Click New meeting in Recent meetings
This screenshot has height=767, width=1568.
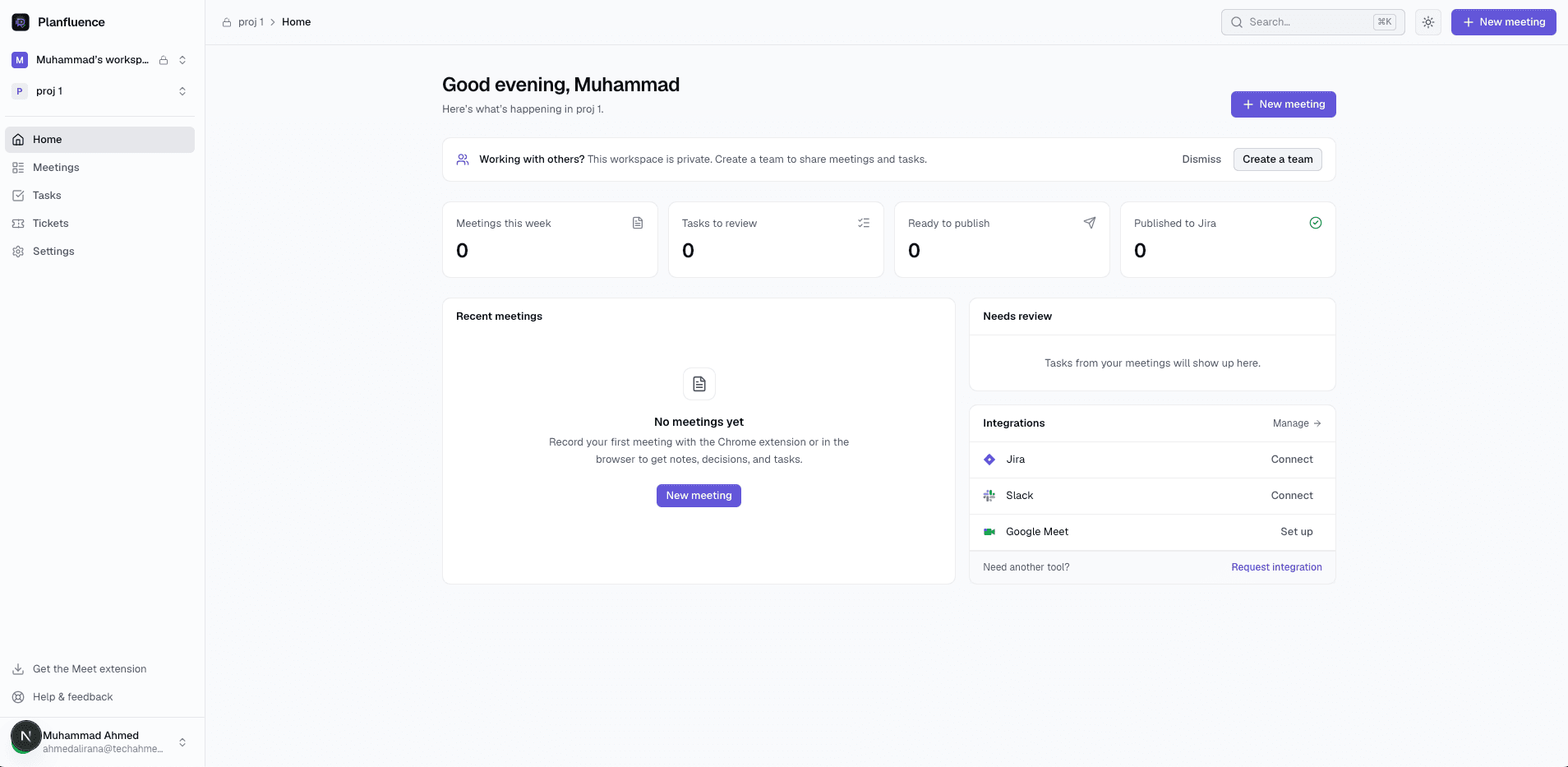point(699,496)
